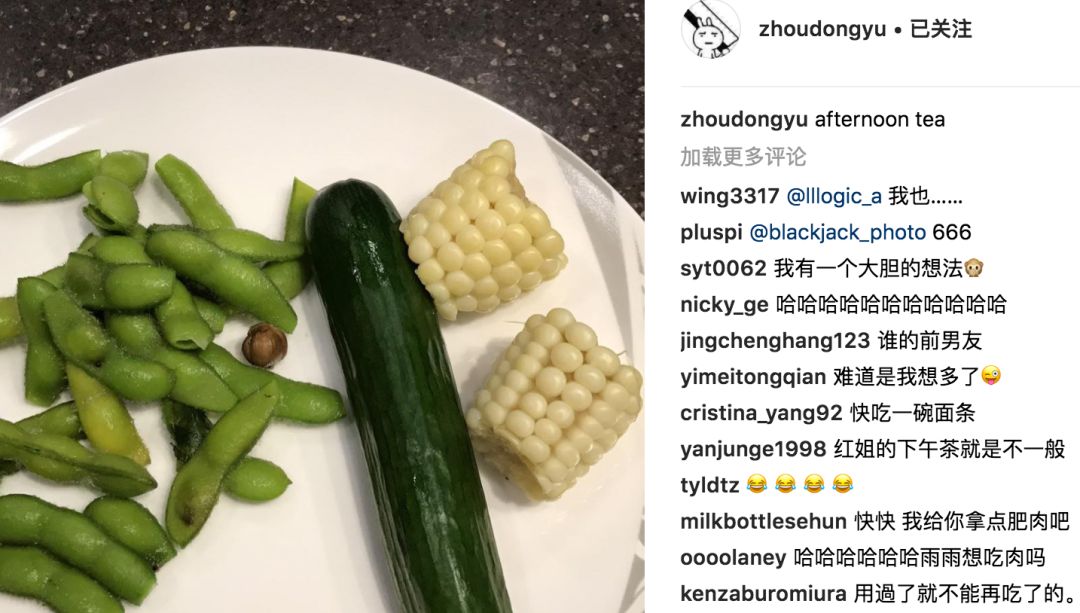Click the zhoudongyu username in header
Image resolution: width=1080 pixels, height=613 pixels.
coord(822,30)
